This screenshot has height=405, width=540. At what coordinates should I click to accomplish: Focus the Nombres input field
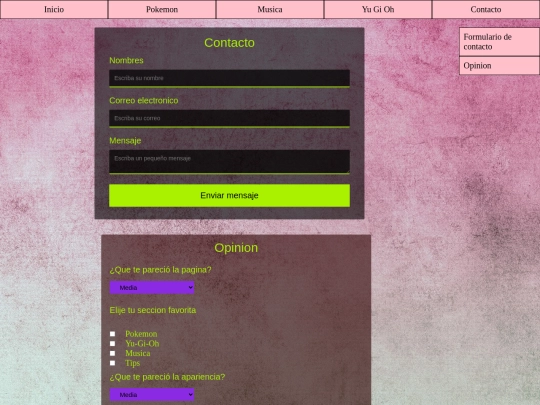coord(229,79)
